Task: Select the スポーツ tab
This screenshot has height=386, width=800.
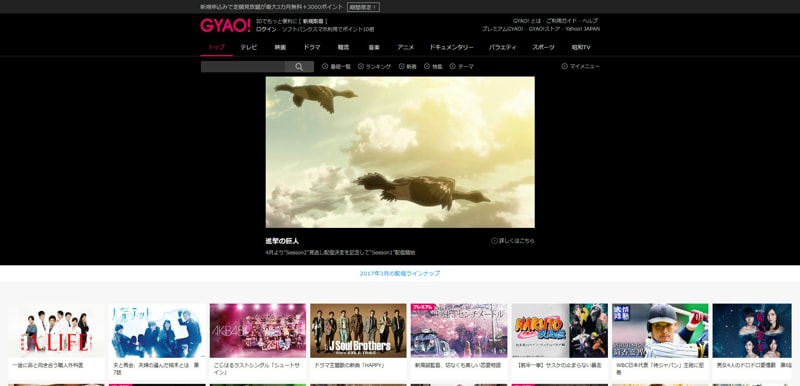Action: [543, 47]
